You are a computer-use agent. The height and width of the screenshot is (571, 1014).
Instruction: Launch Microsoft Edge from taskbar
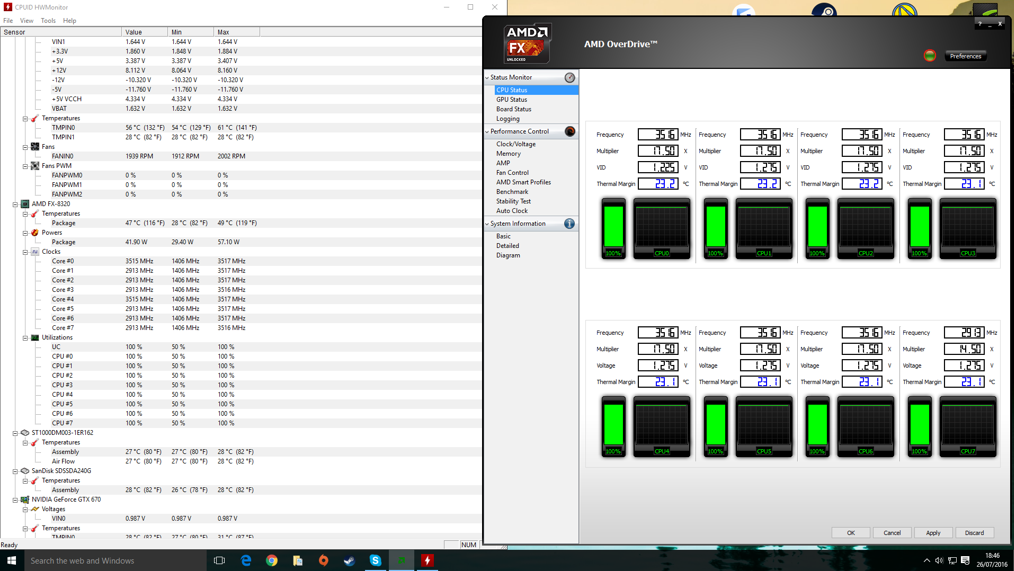tap(246, 561)
